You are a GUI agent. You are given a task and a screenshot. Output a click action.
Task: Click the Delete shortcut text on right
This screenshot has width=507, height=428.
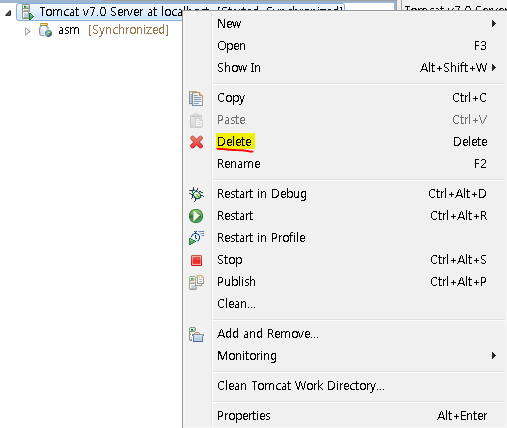point(470,142)
